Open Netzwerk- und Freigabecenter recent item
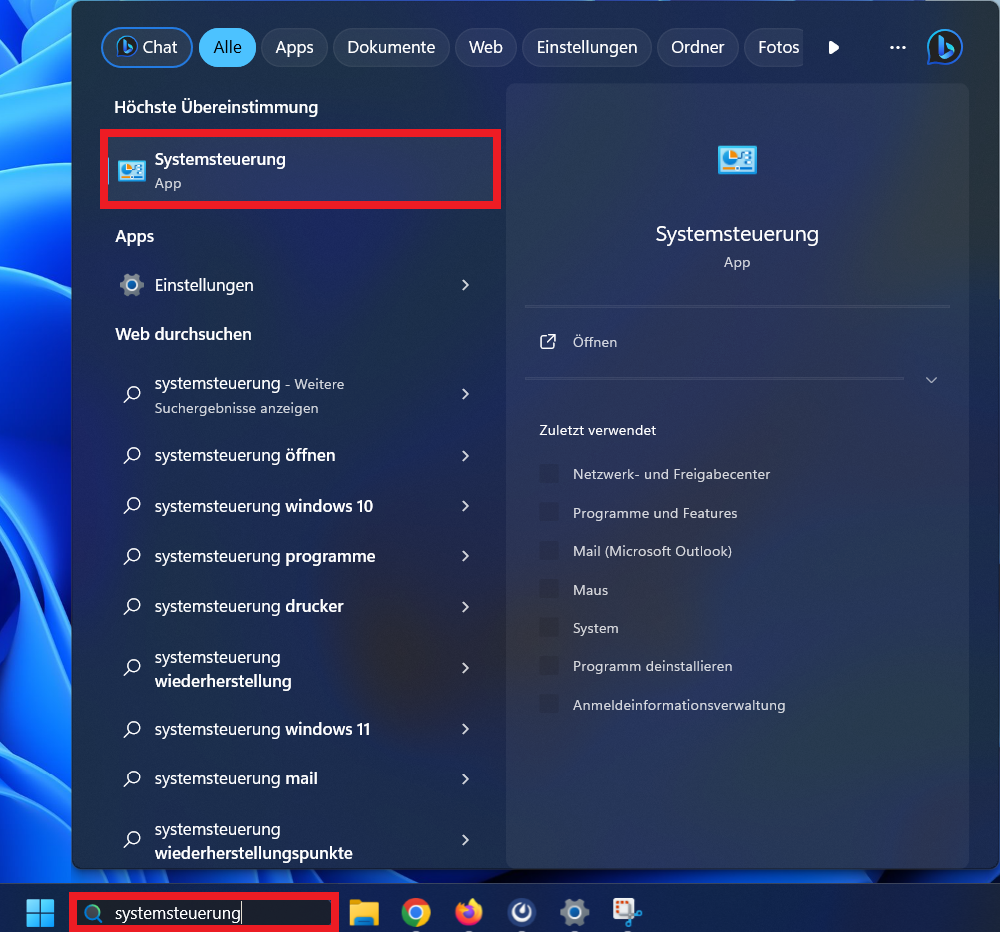The image size is (1000, 932). coord(671,474)
